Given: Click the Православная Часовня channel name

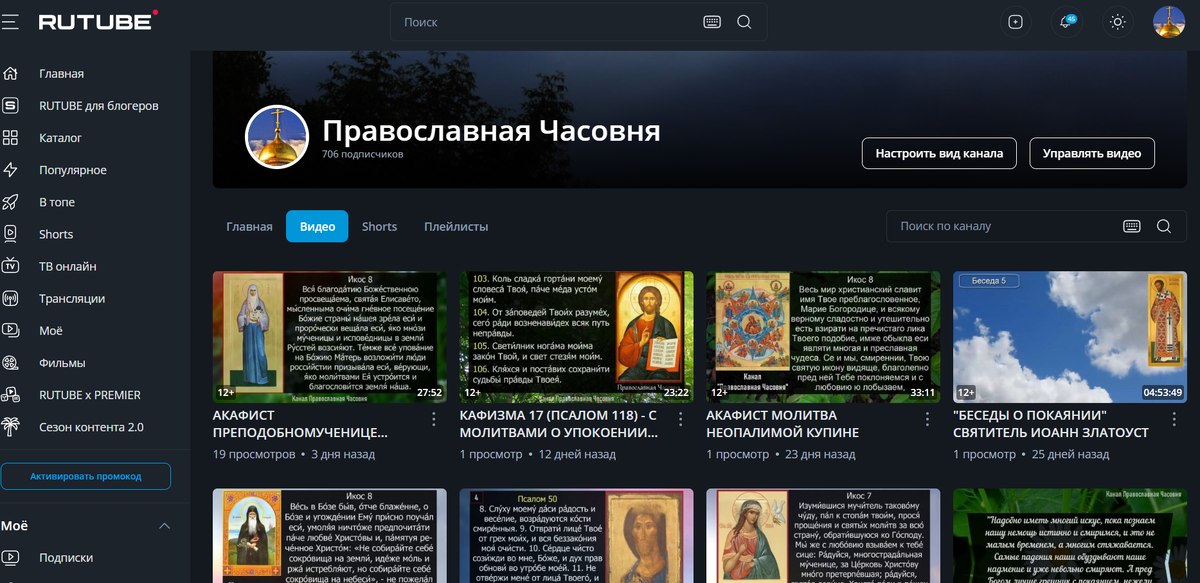Looking at the screenshot, I should tap(491, 131).
